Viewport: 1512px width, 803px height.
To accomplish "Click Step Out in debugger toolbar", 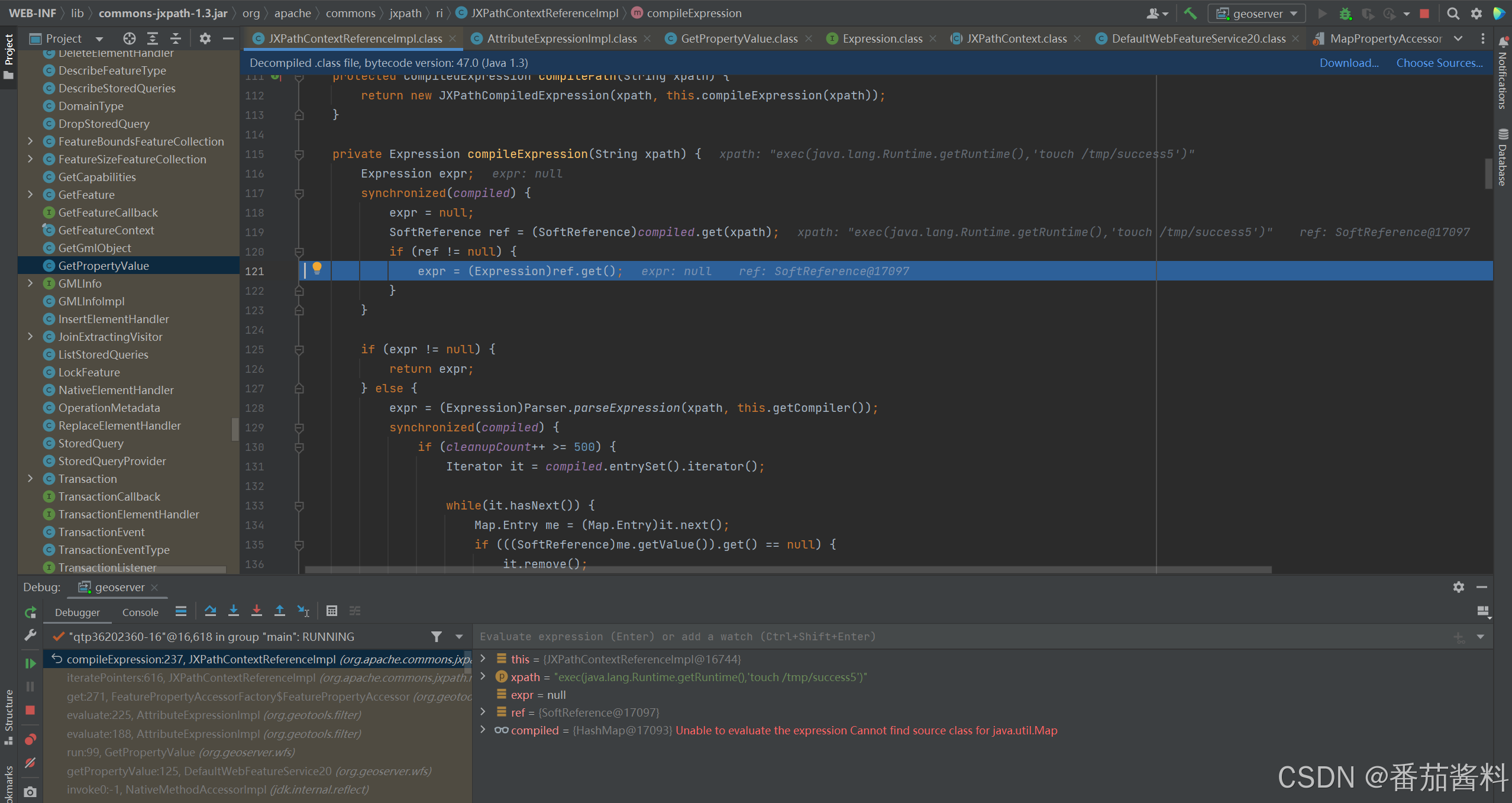I will coord(280,611).
